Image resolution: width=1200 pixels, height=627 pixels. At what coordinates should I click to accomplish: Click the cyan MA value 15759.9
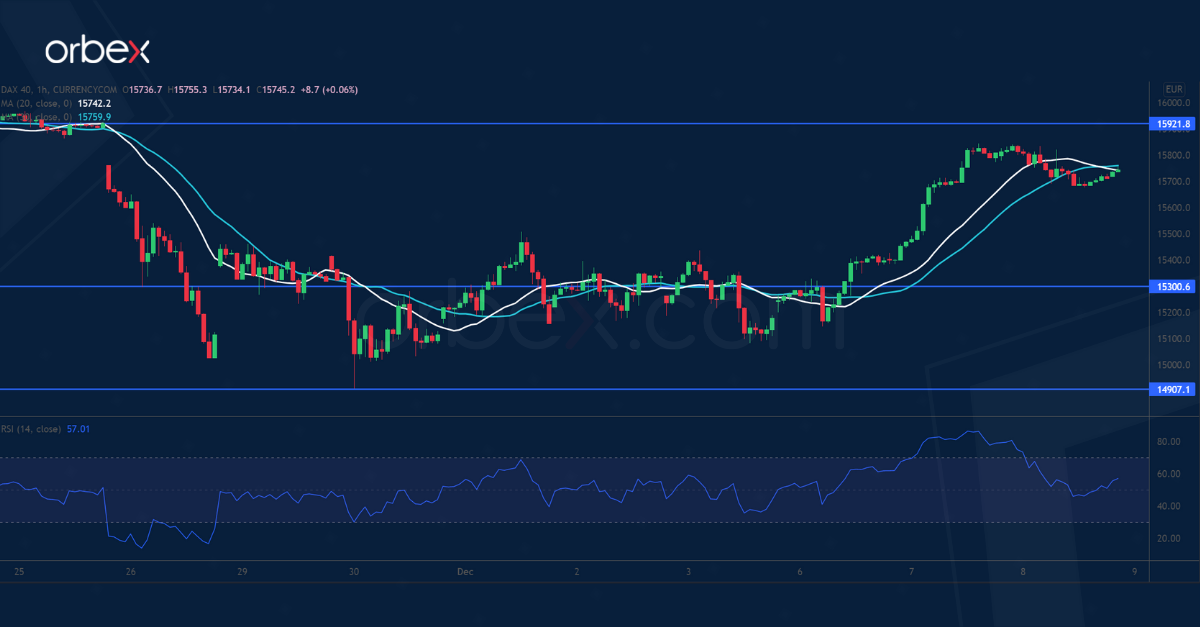click(95, 116)
